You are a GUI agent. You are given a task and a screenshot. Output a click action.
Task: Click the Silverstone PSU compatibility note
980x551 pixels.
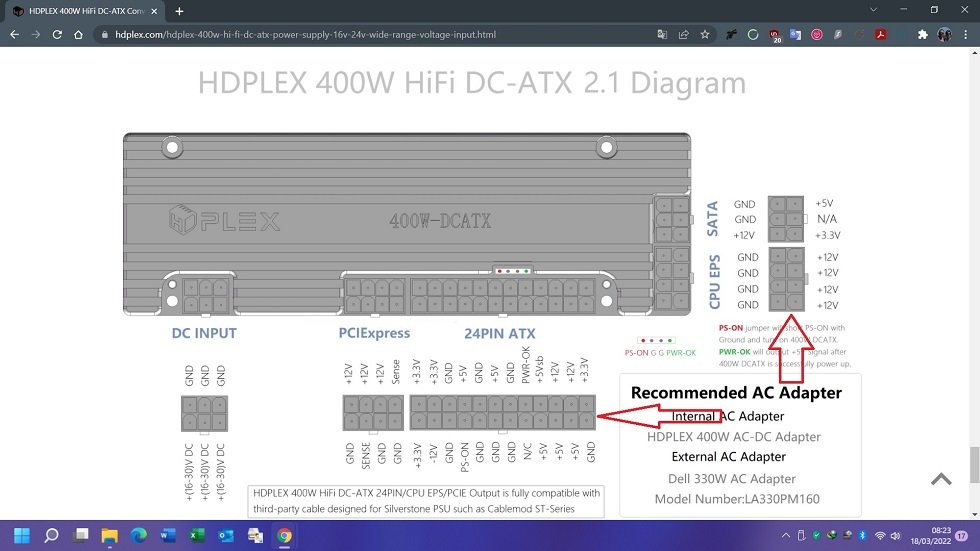(426, 501)
